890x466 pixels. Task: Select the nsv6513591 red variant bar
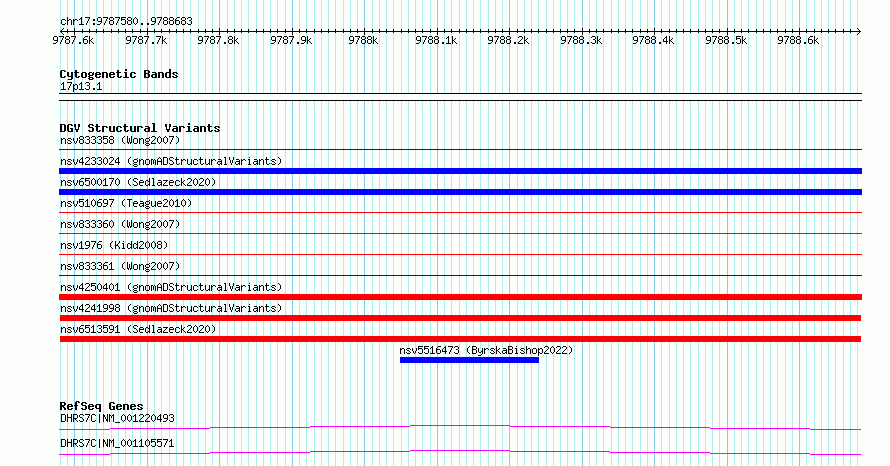tap(460, 339)
